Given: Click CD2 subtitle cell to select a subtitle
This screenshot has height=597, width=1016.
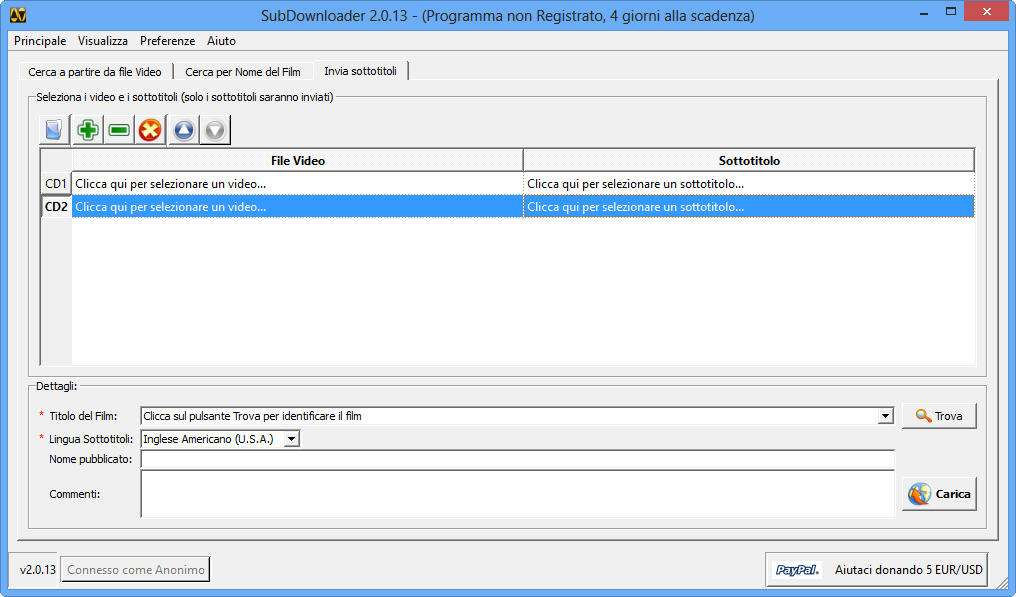Looking at the screenshot, I should pyautogui.click(x=749, y=207).
